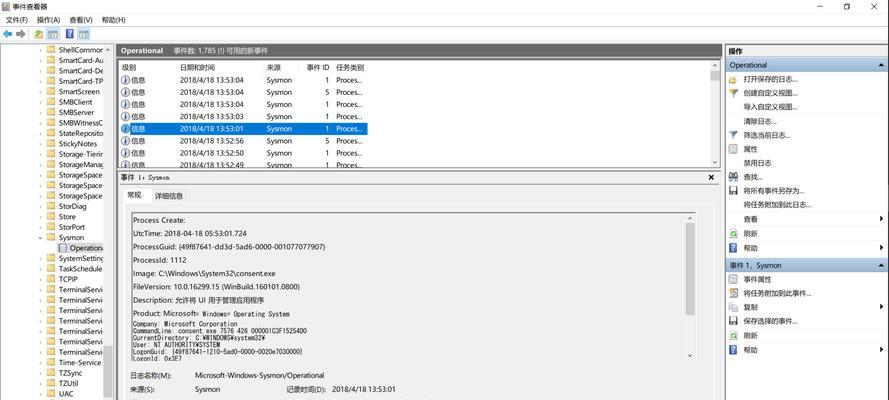Click 导入自定义视图 in the actions pane
This screenshot has width=889, height=400.
coord(770,107)
